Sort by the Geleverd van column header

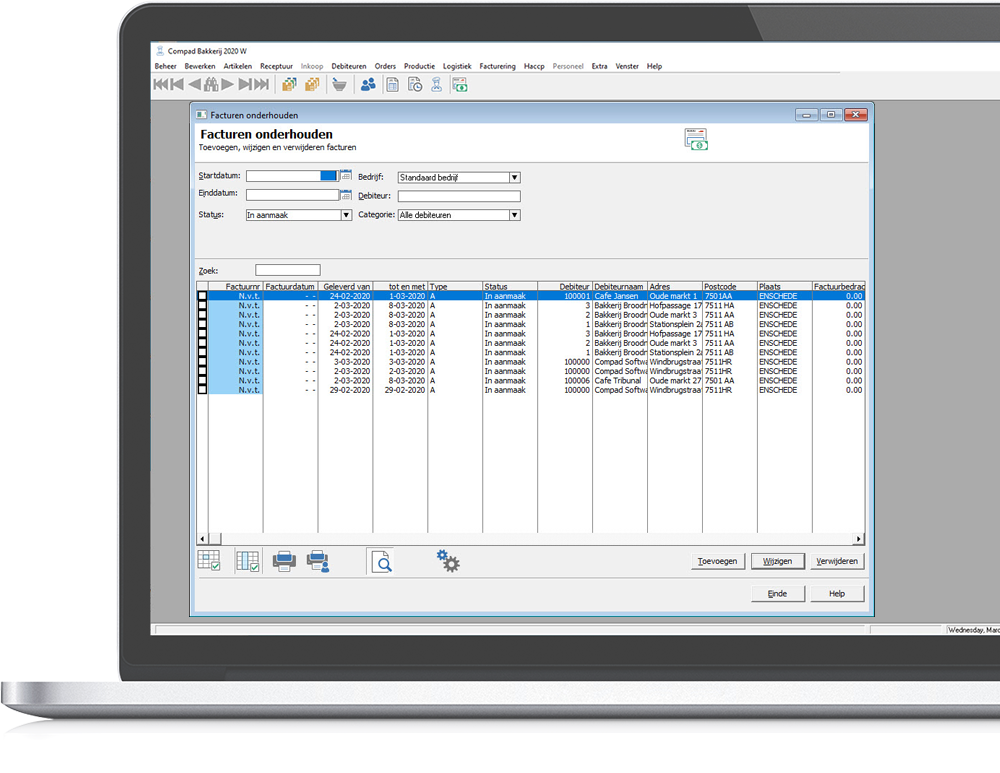[x=345, y=286]
